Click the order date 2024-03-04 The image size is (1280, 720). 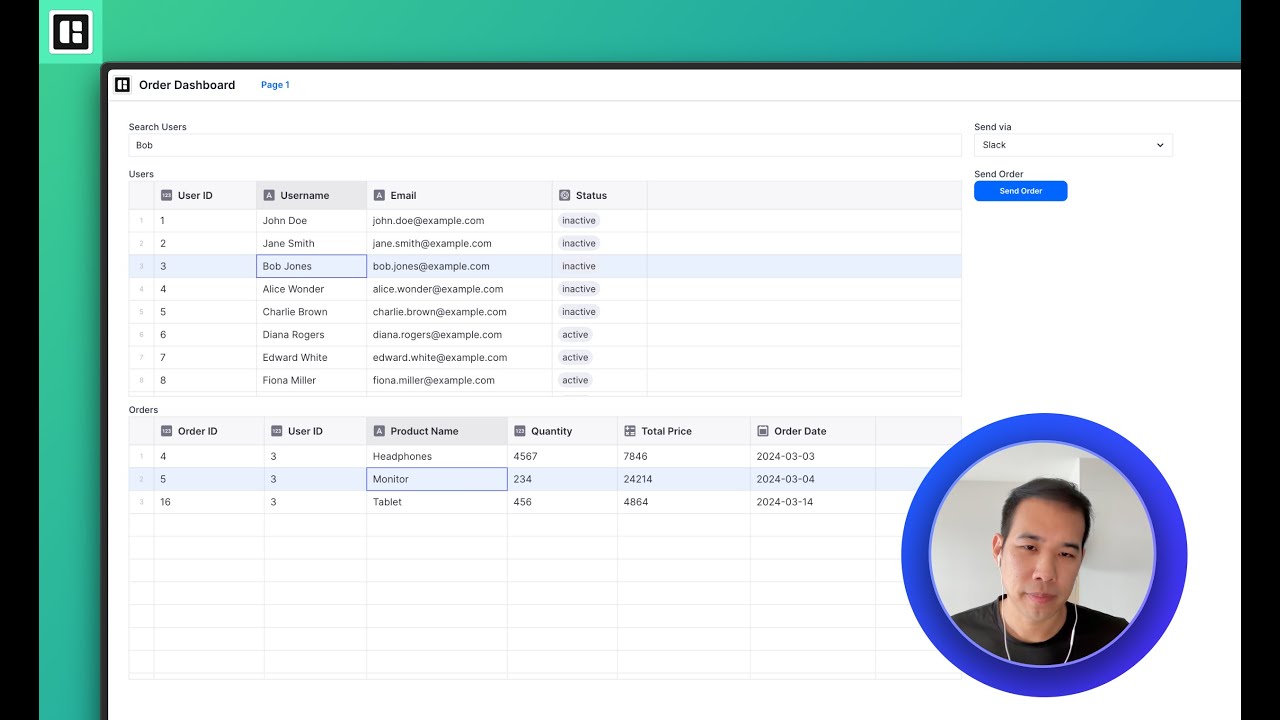pos(813,479)
